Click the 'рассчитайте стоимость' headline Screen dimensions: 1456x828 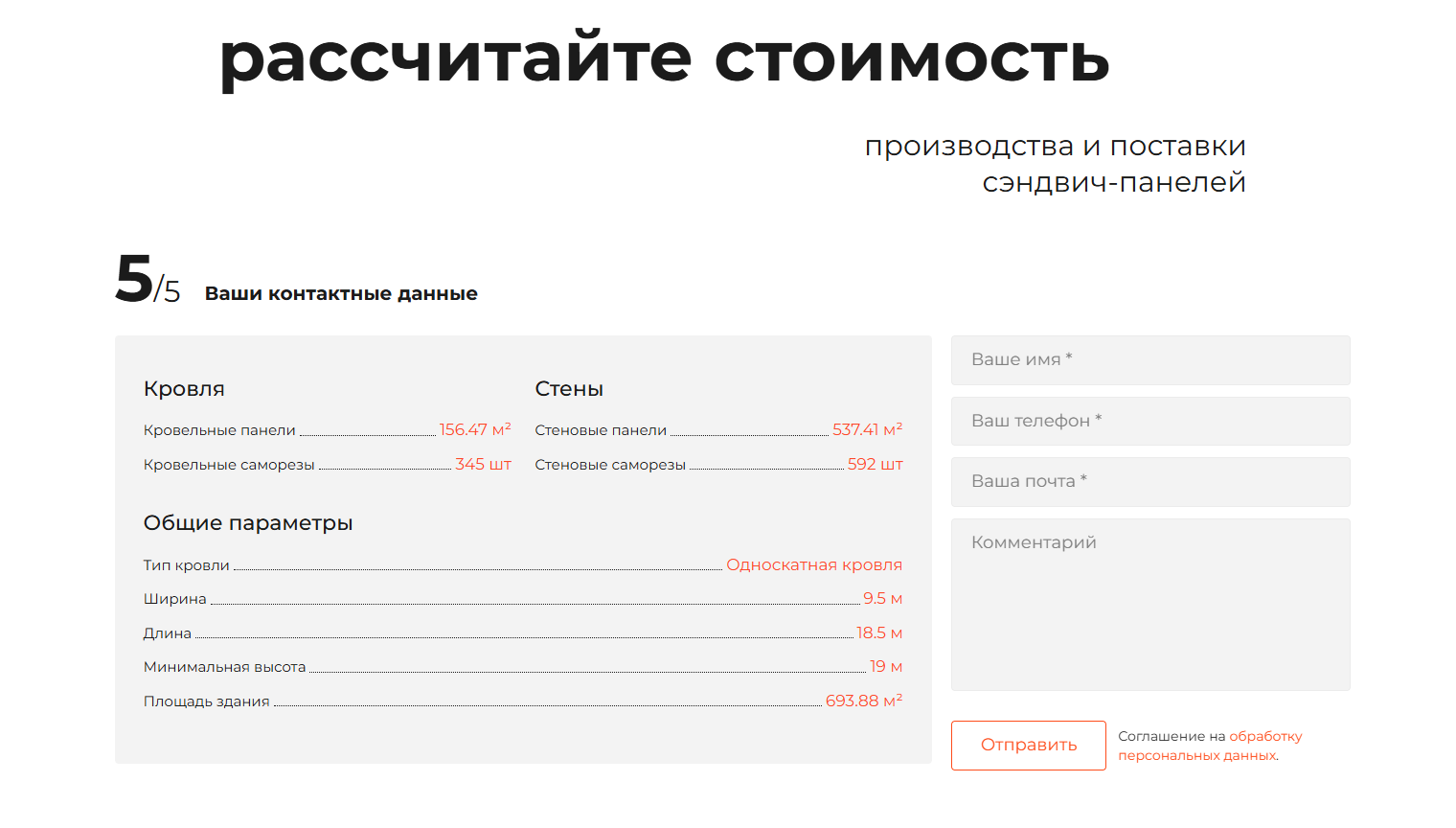665,57
